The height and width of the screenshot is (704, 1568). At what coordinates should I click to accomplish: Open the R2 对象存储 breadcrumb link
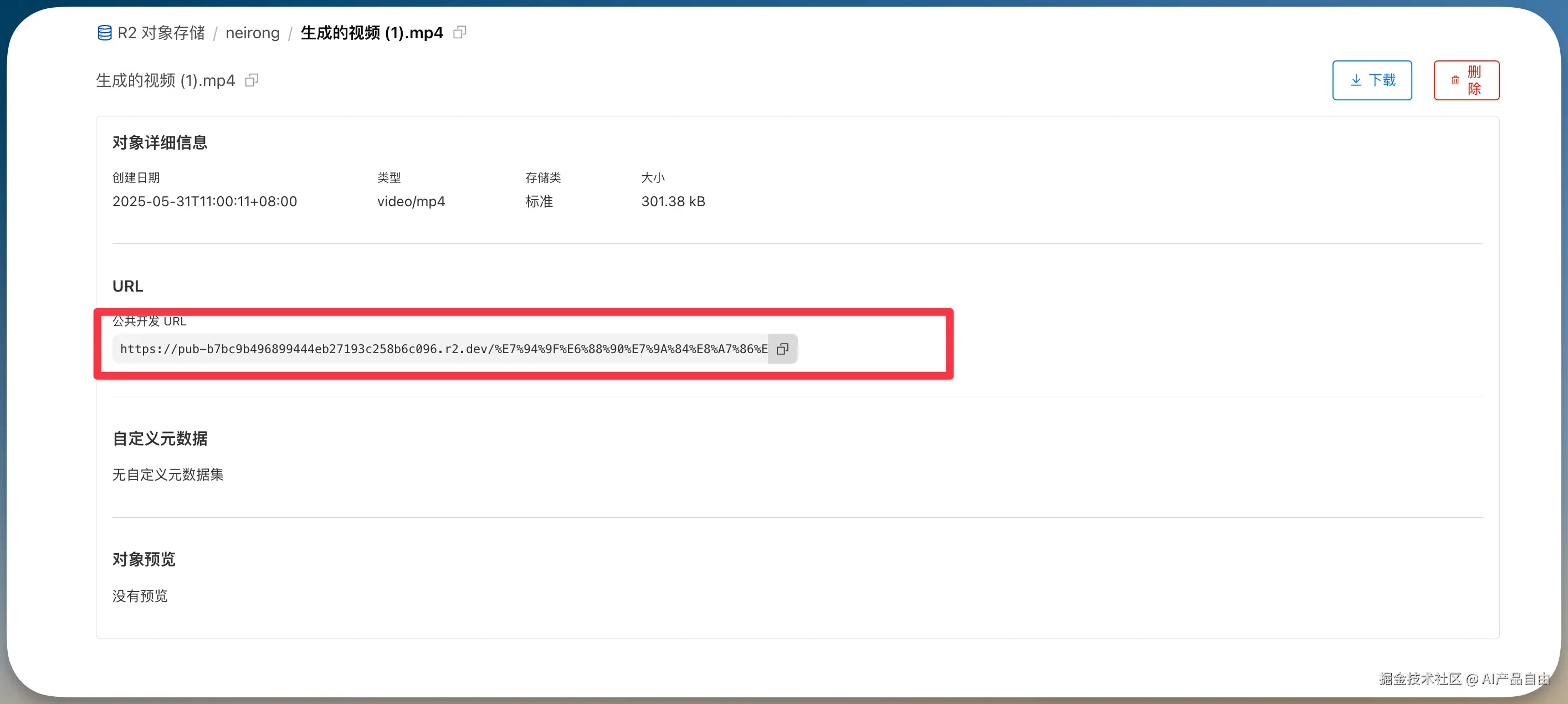(x=161, y=33)
